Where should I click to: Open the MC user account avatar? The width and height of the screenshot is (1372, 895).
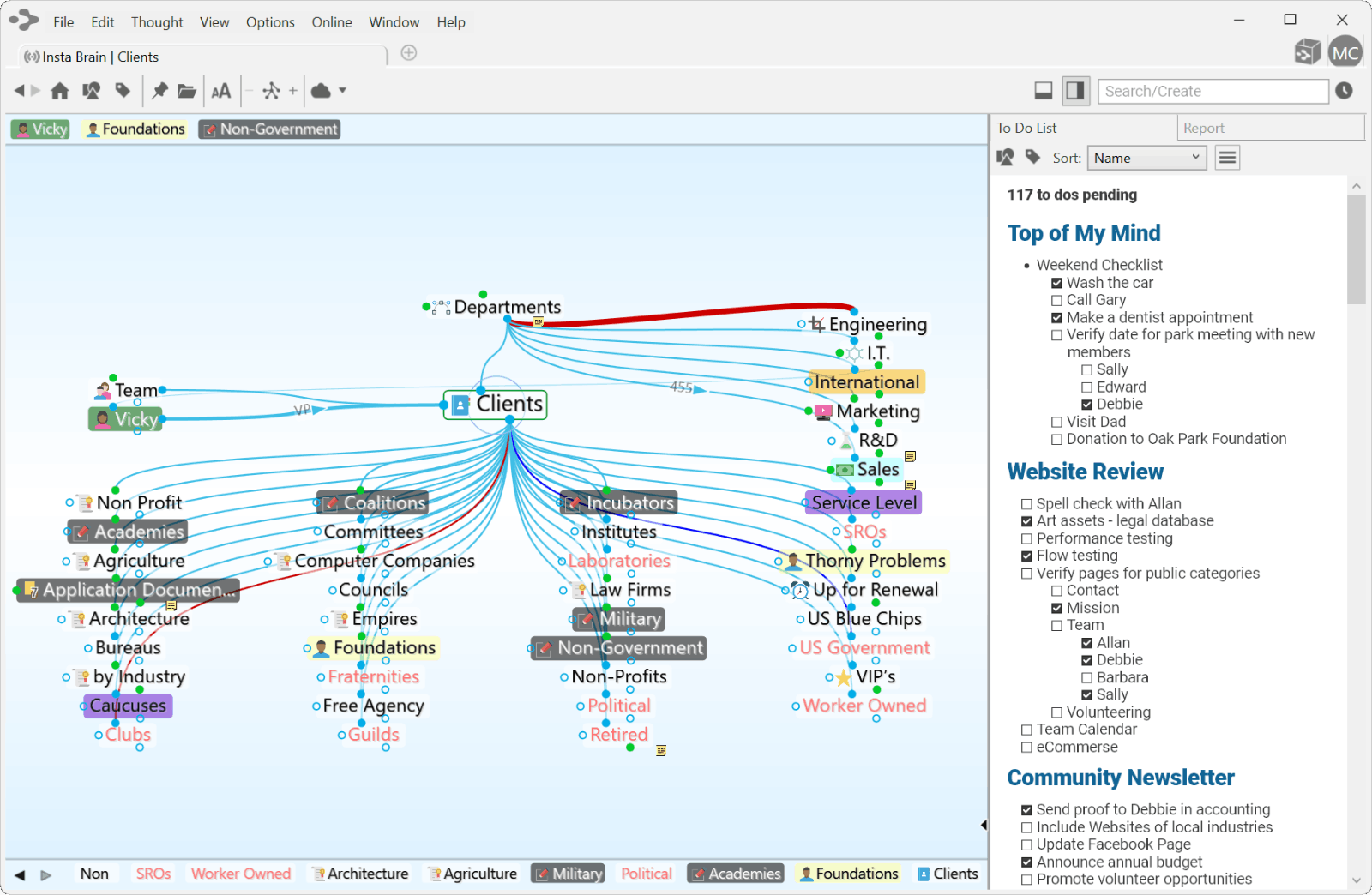(x=1345, y=52)
